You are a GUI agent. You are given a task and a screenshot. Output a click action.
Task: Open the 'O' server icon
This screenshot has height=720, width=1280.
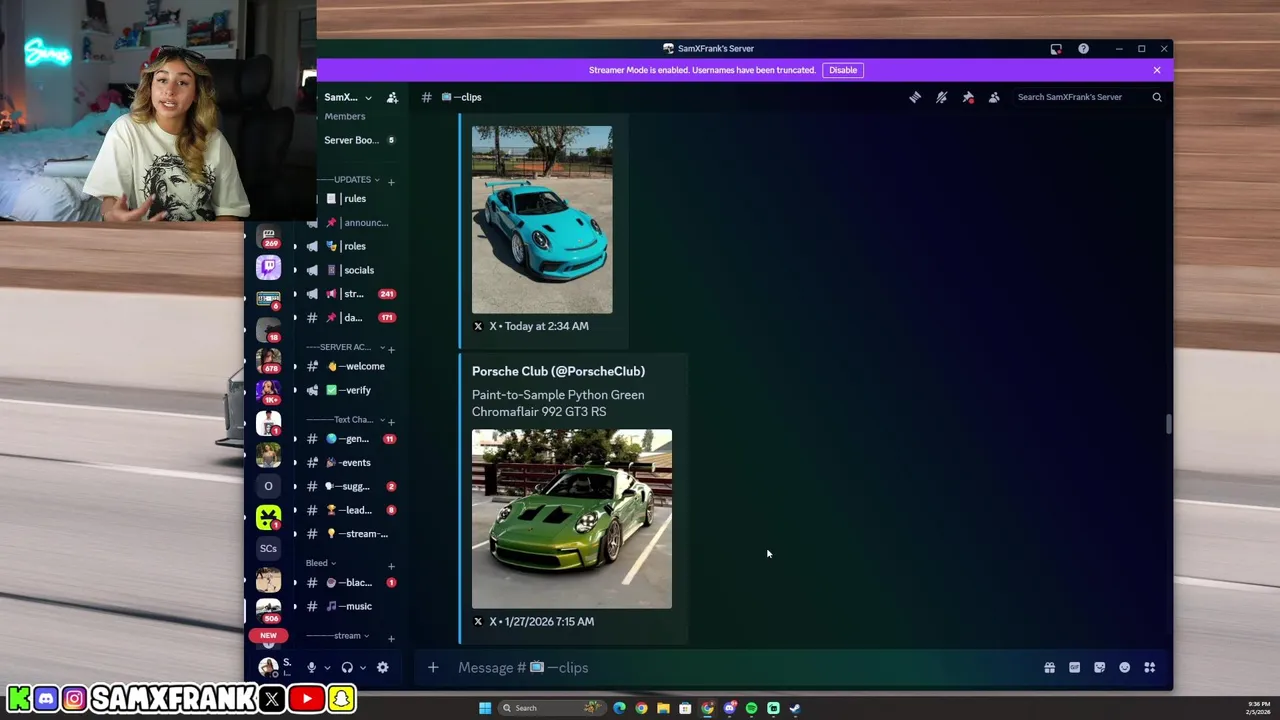coord(268,486)
